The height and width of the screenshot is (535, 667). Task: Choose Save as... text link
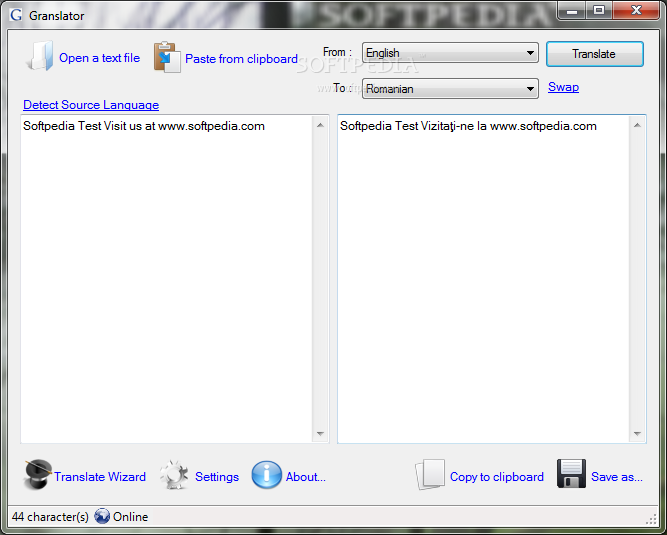[x=617, y=477]
